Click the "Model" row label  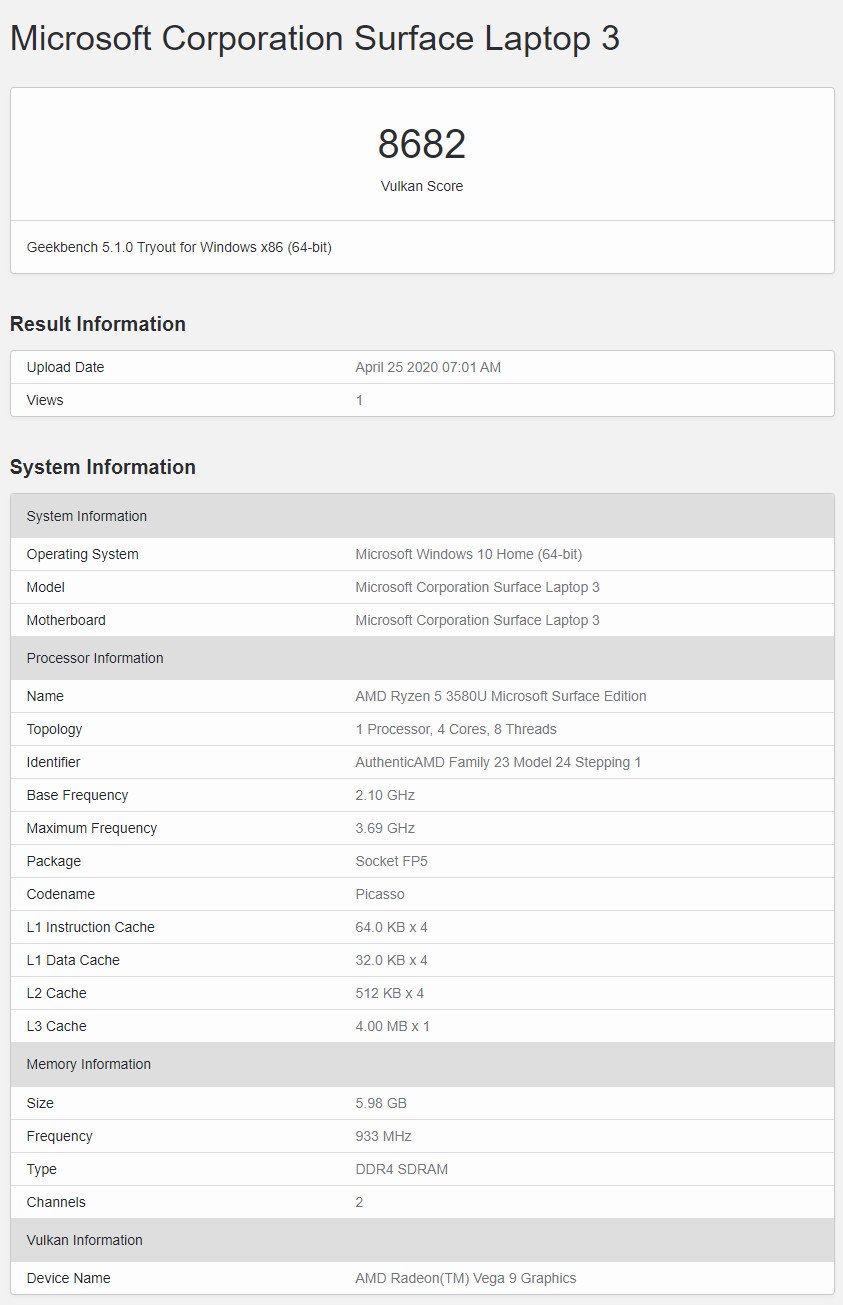pyautogui.click(x=46, y=587)
